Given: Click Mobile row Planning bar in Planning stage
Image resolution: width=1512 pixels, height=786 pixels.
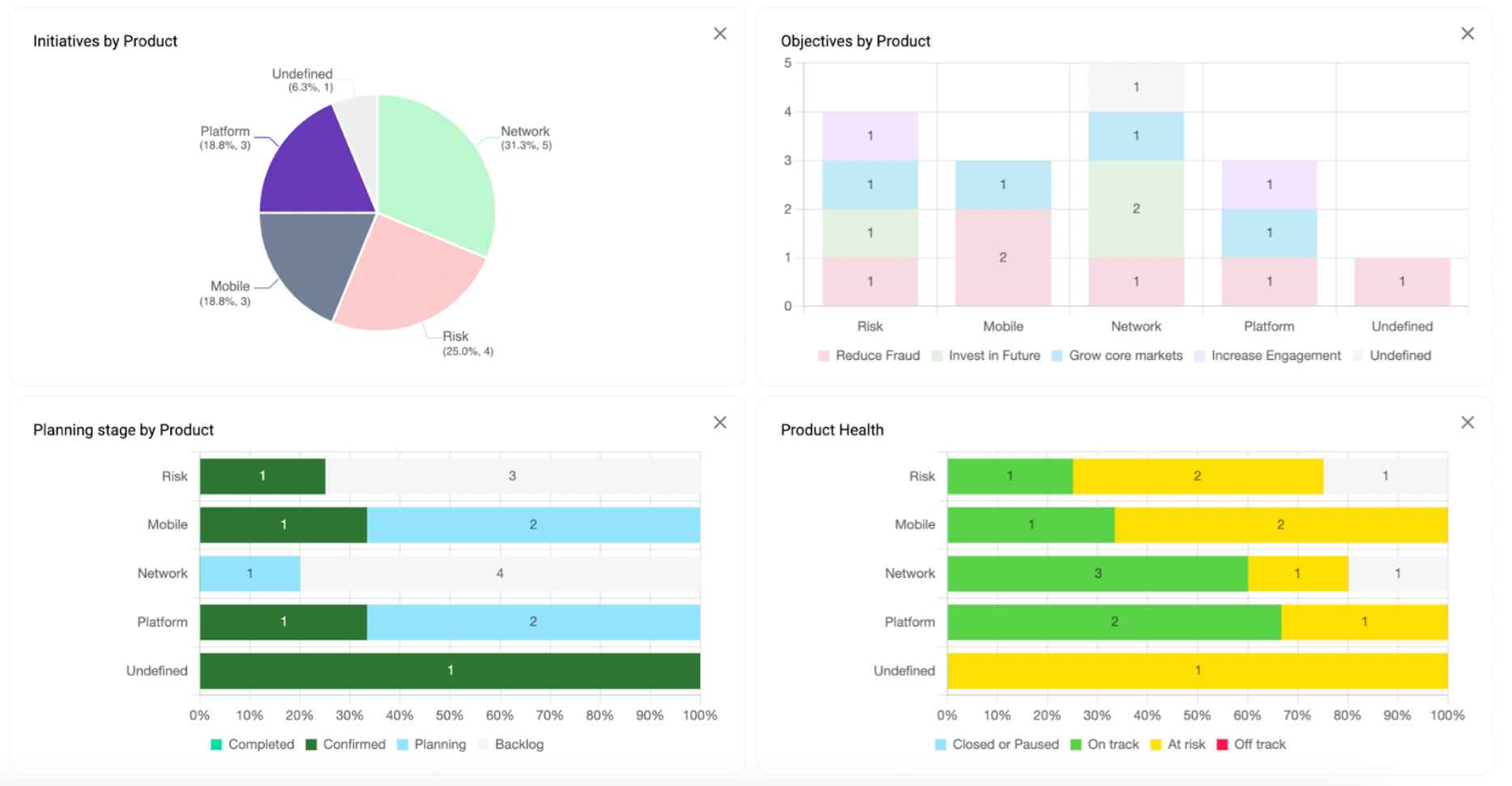Looking at the screenshot, I should 533,525.
